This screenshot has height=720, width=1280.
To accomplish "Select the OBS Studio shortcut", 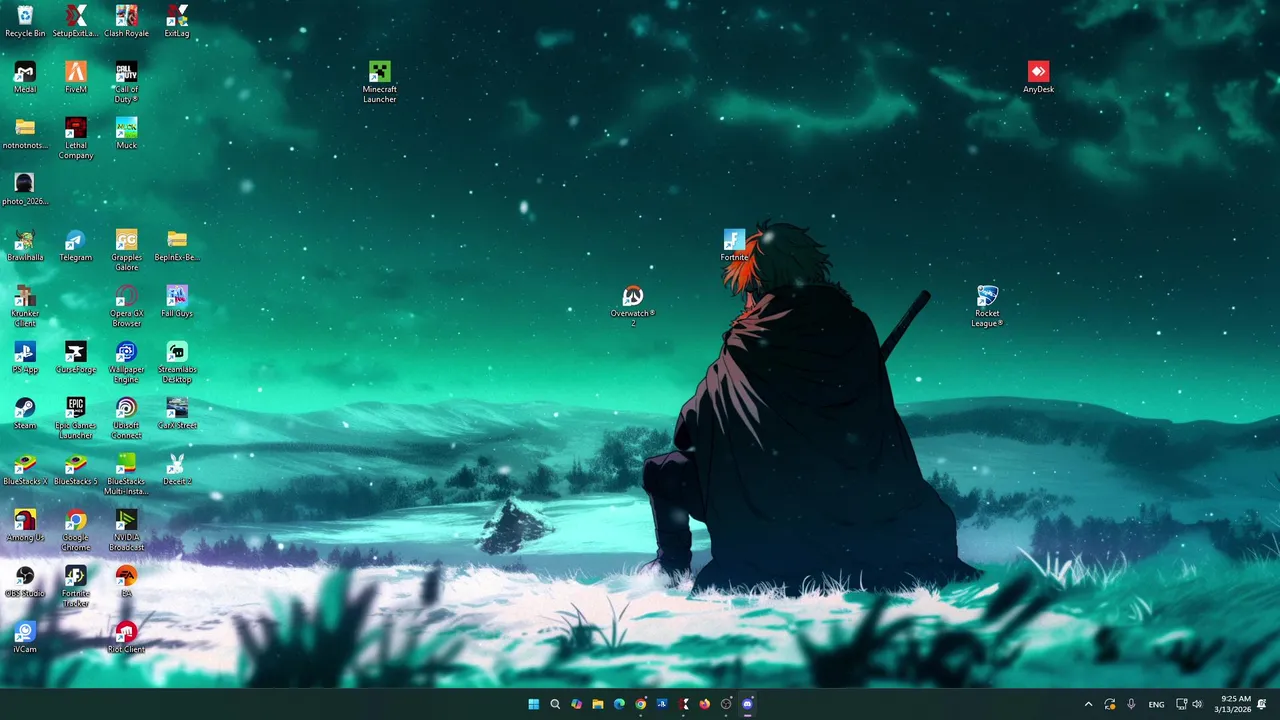I will 25,581.
